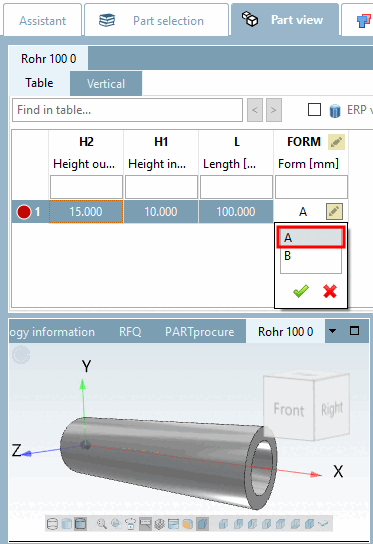Toggle the highlighted dark blue cube icon
Viewport: 373px width, 544px height.
pyautogui.click(x=203, y=524)
